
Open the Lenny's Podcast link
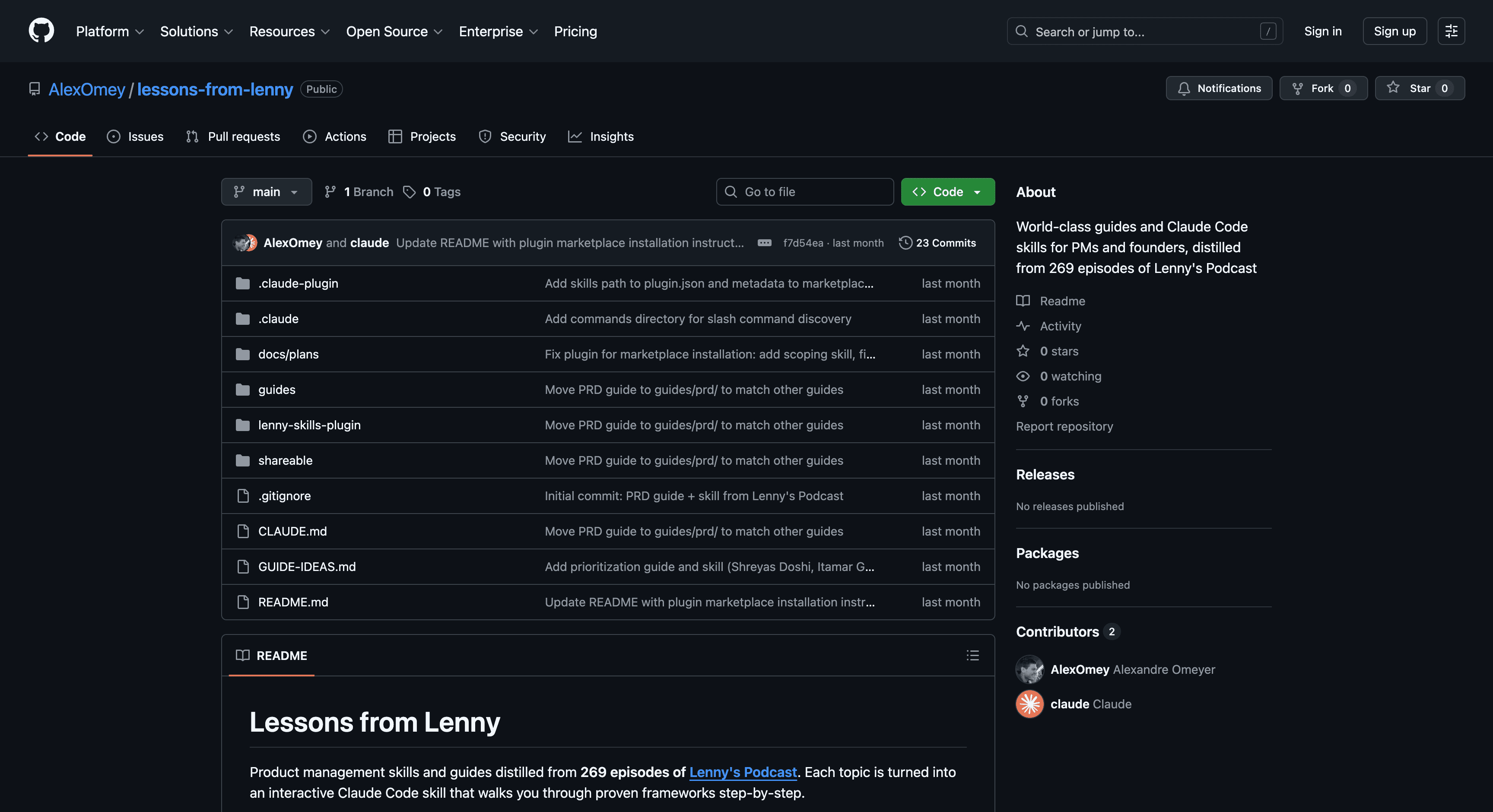743,773
